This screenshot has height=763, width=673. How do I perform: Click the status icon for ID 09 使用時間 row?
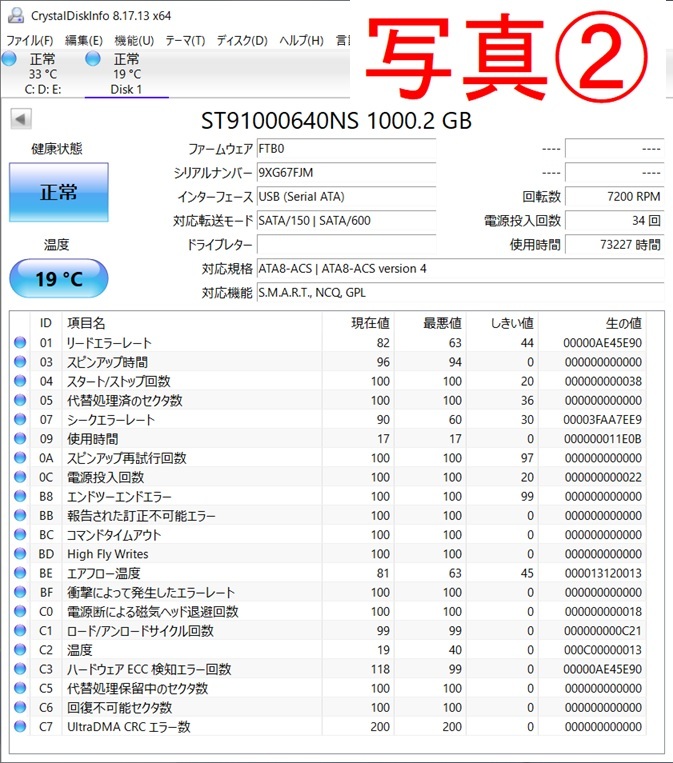pos(20,438)
